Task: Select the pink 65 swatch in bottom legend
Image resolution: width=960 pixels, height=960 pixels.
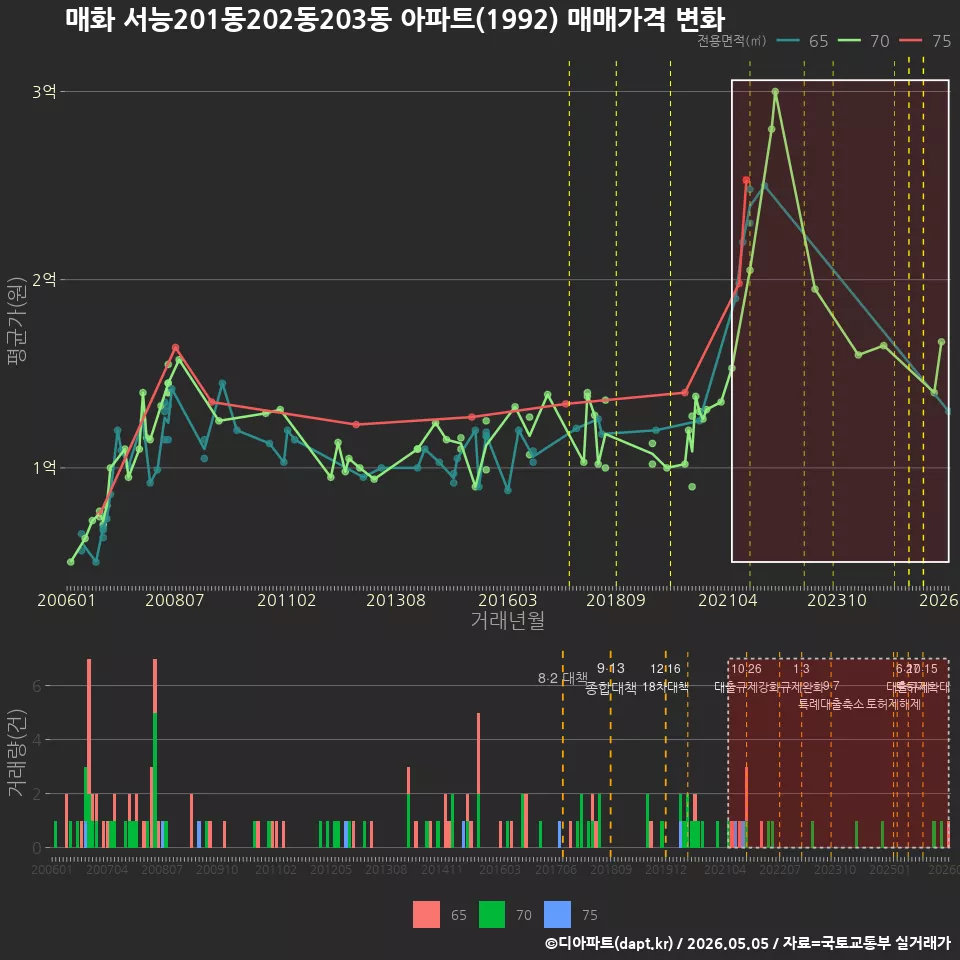Action: click(x=426, y=915)
